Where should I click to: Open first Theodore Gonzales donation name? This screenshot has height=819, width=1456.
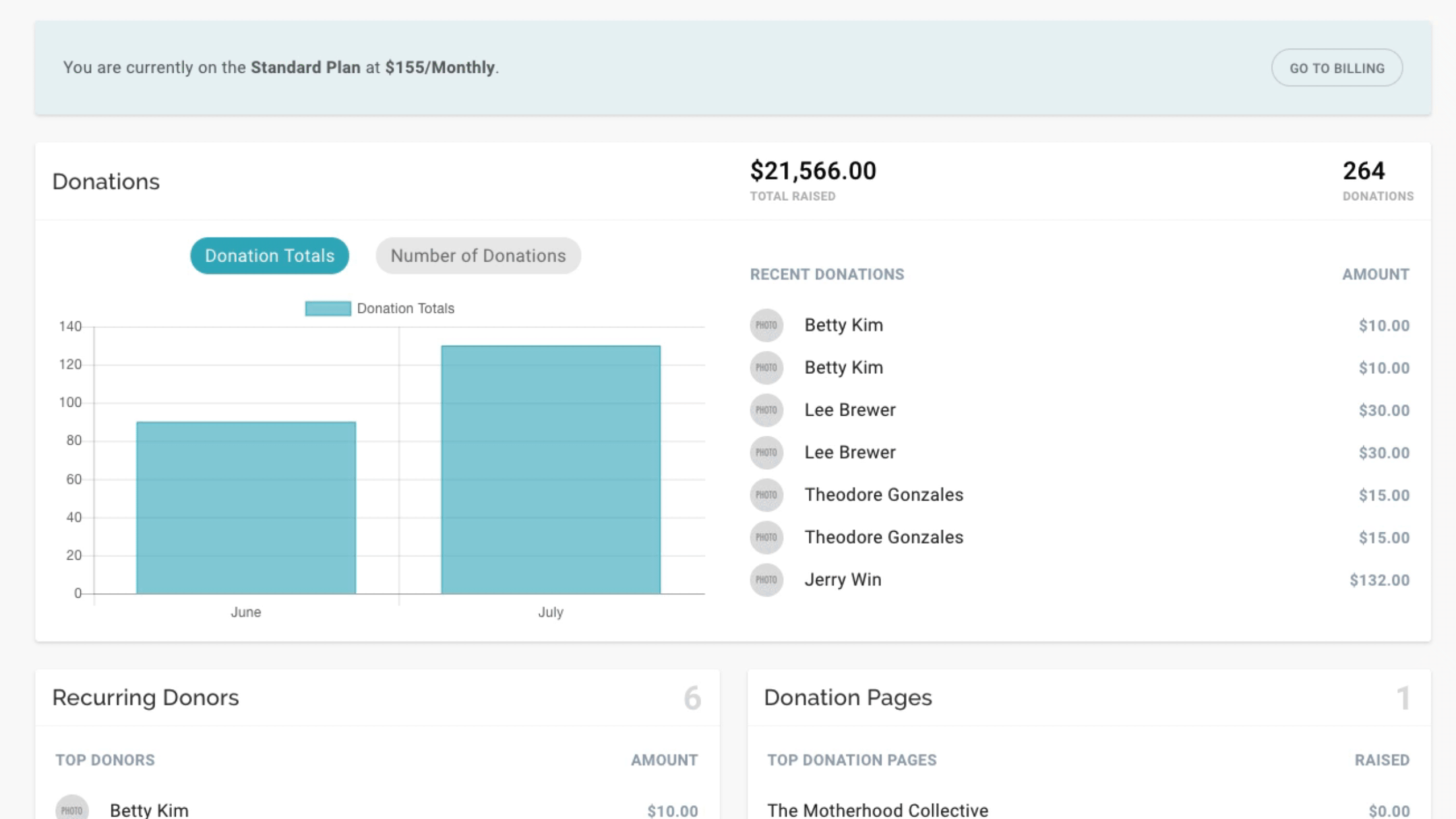(884, 495)
